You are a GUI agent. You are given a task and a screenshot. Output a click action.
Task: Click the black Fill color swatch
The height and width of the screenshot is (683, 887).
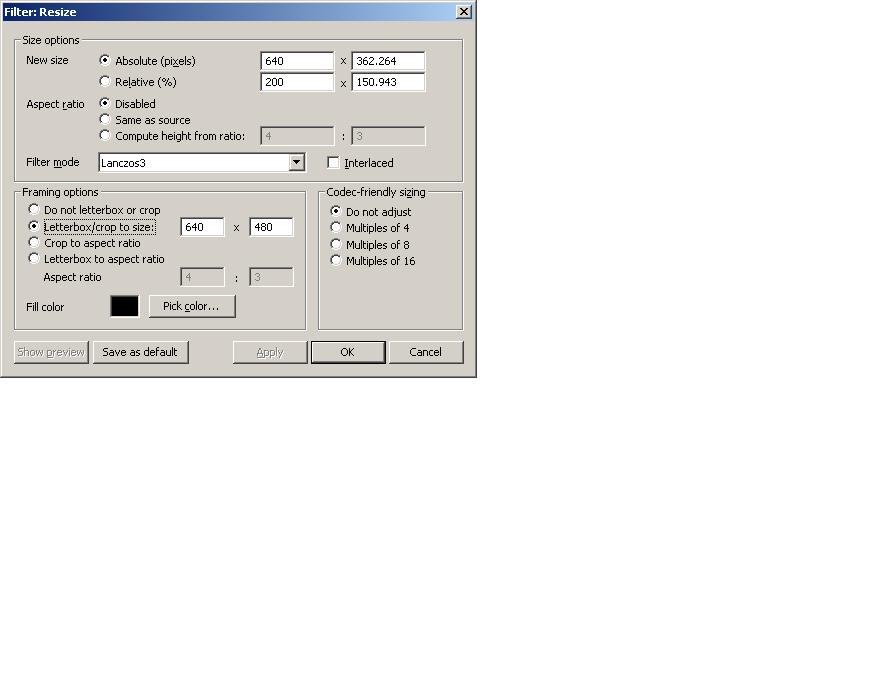click(124, 306)
